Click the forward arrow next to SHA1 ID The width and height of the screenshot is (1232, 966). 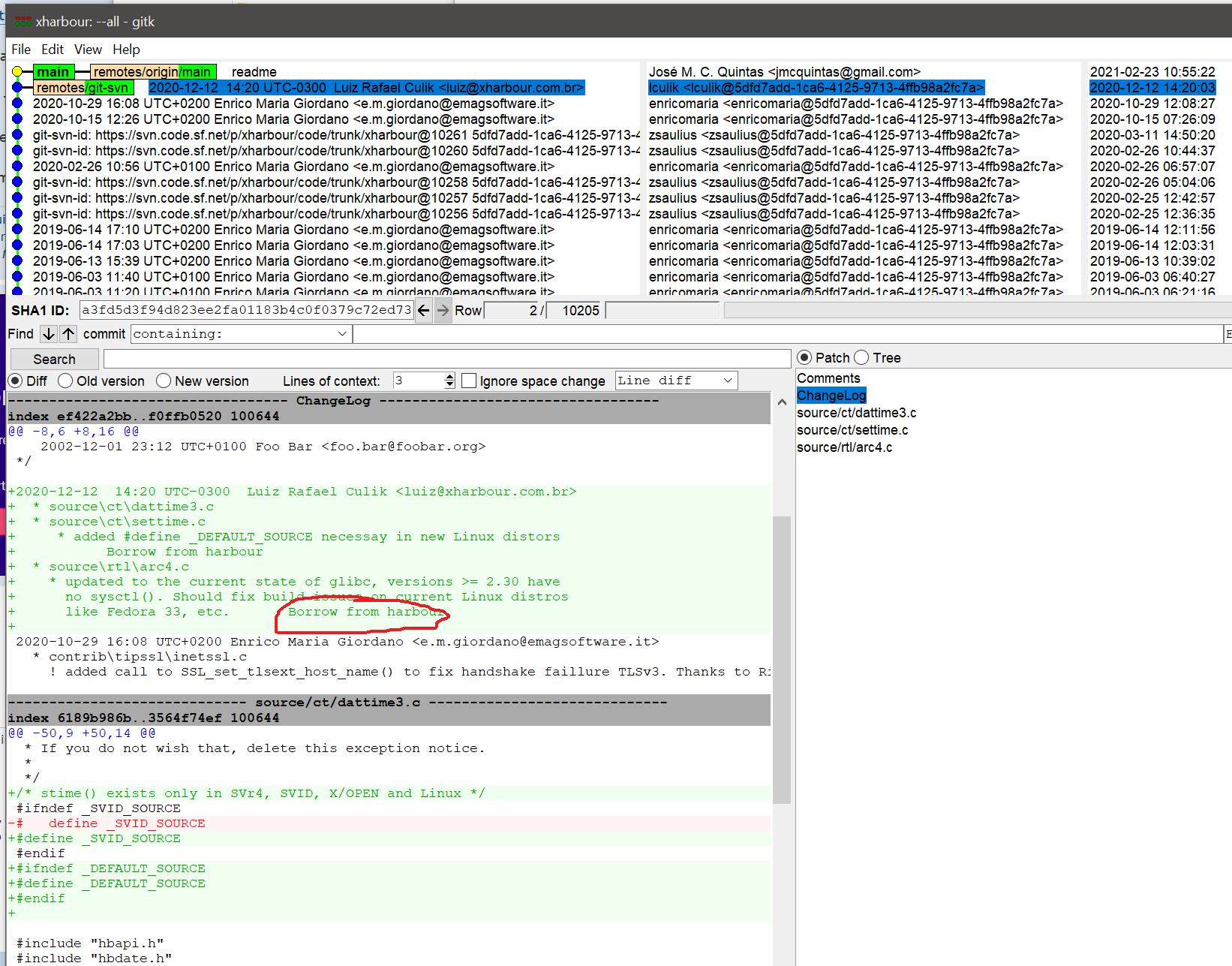[x=443, y=311]
